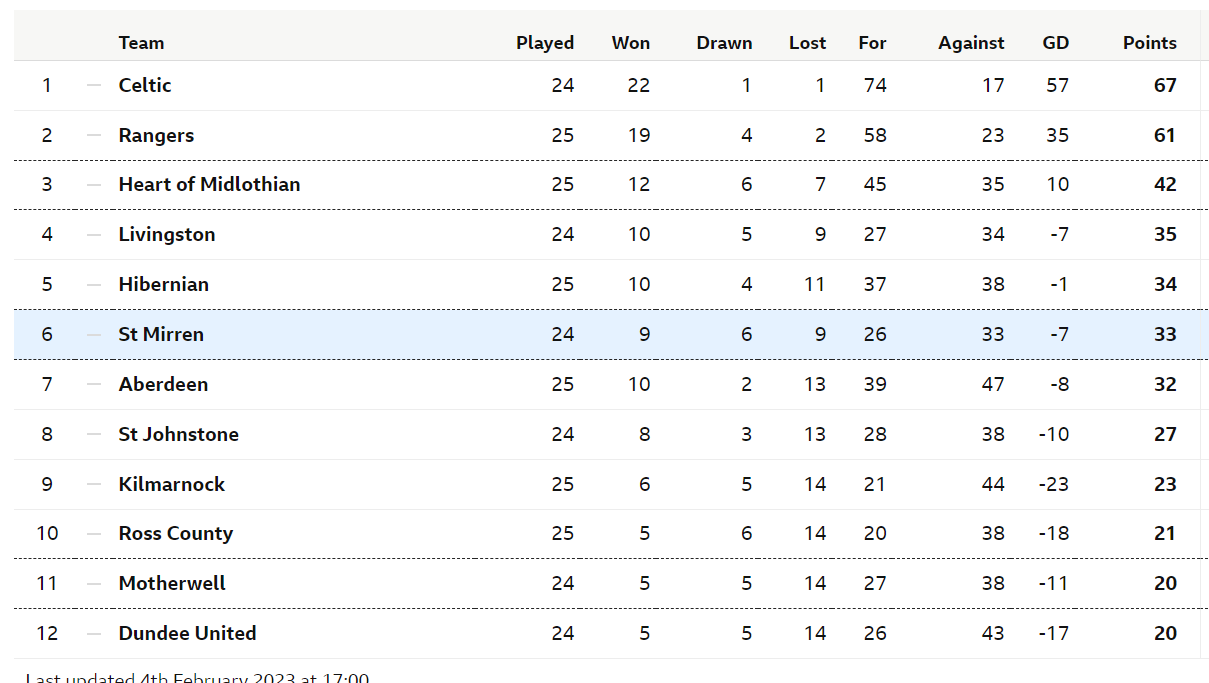Click the no-movement dash icon beside Aberdeen
Image resolution: width=1209 pixels, height=683 pixels.
click(x=94, y=384)
